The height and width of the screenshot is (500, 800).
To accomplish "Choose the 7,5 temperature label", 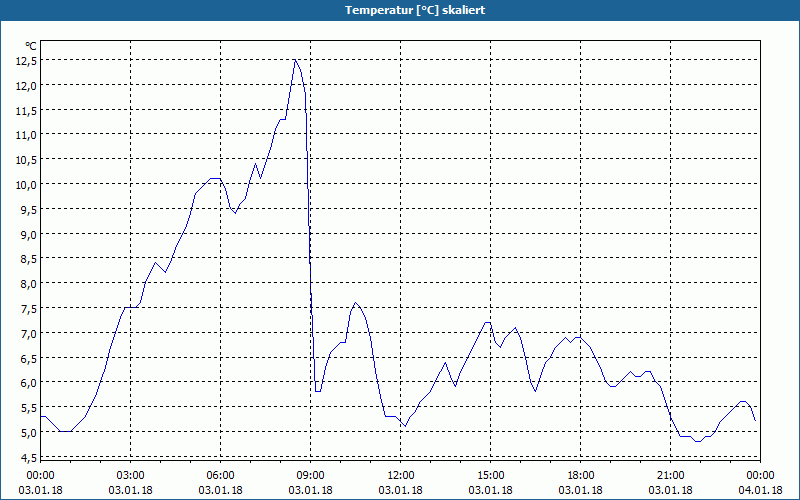I will pos(30,309).
